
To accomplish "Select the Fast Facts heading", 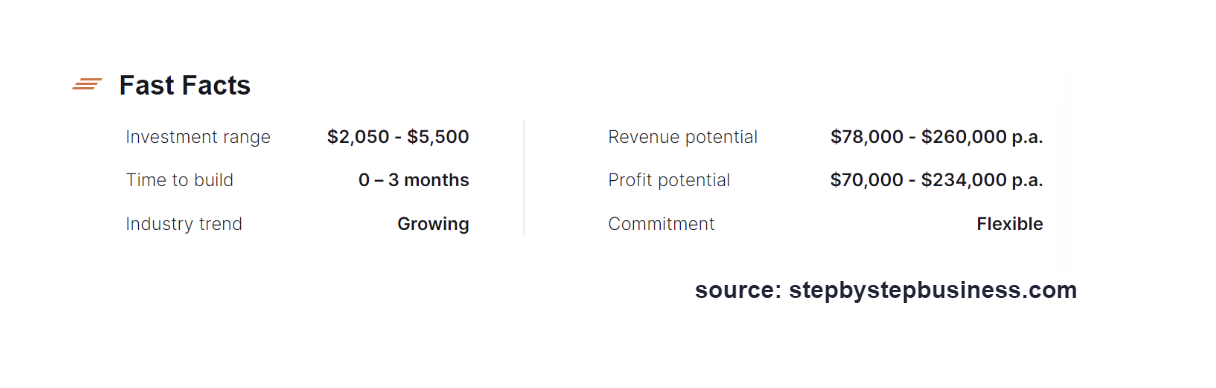I will tap(185, 86).
